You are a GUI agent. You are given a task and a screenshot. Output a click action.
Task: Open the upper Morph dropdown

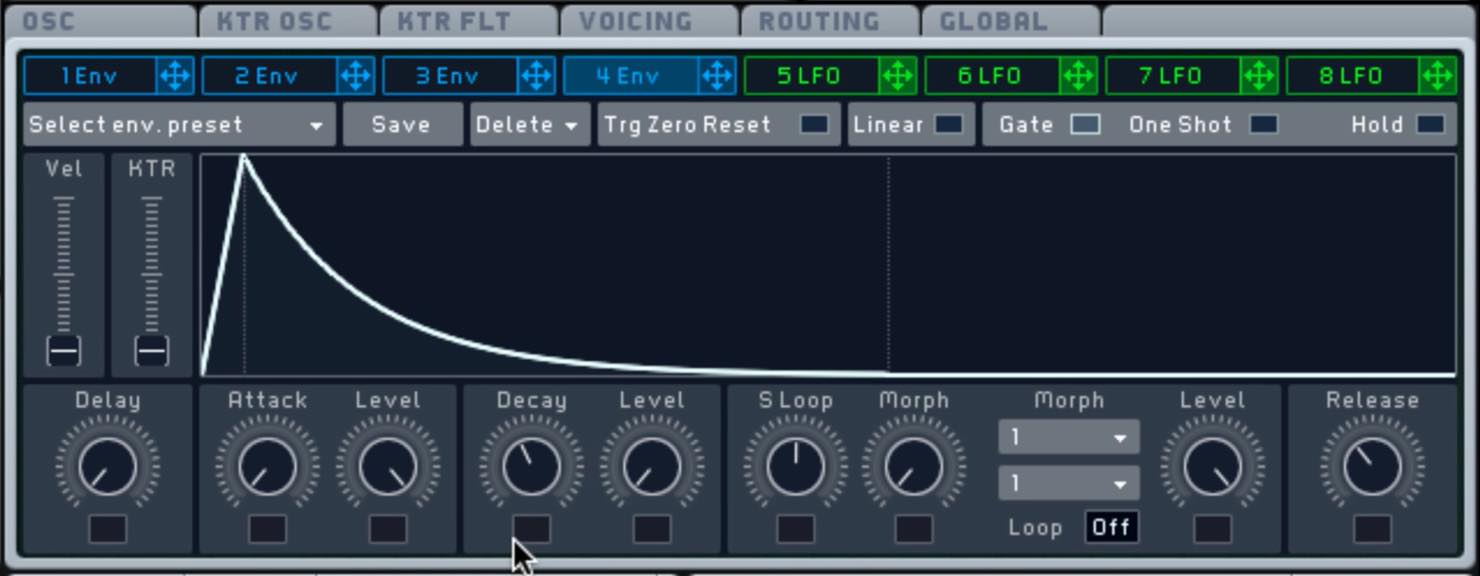coord(1069,437)
